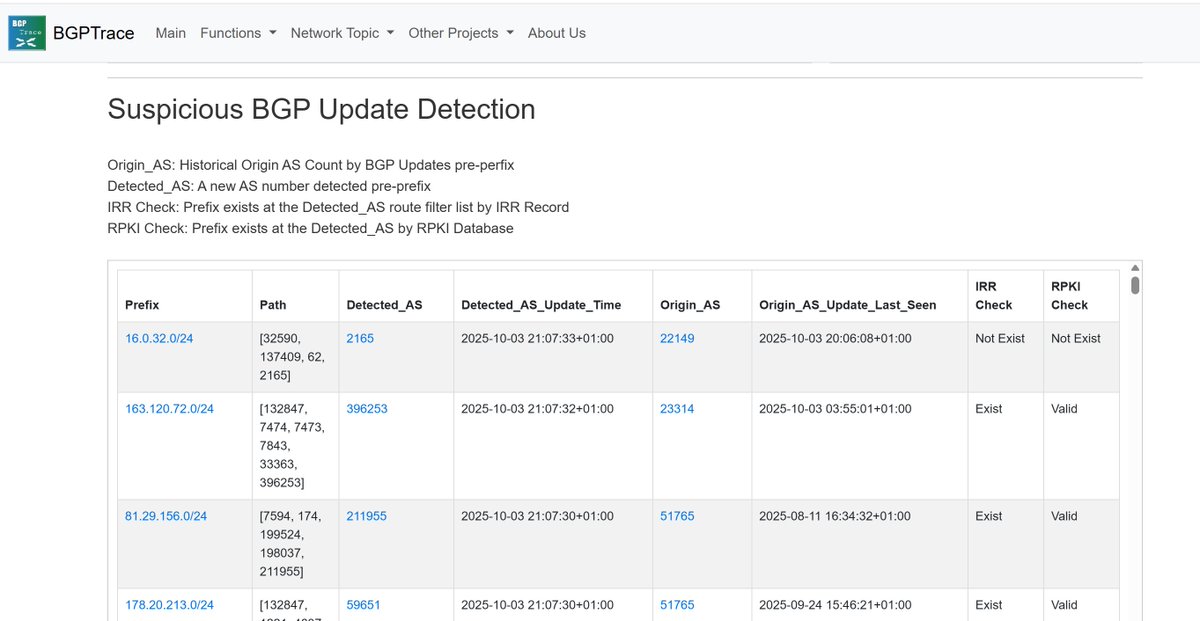Open prefix 163.120.72.0/24 link
The height and width of the screenshot is (621, 1200).
coord(169,409)
